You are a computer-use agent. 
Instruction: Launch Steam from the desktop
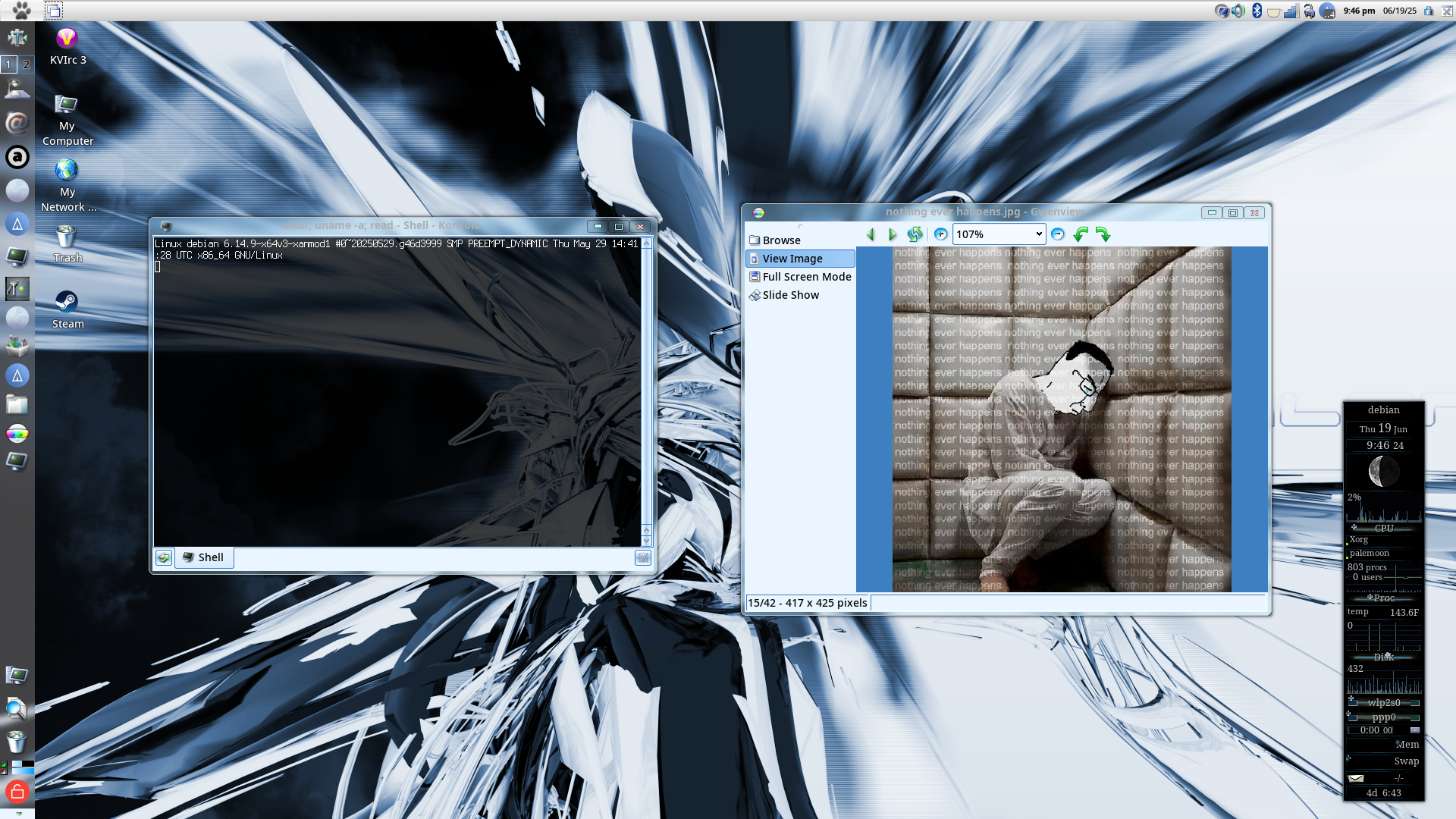(67, 309)
